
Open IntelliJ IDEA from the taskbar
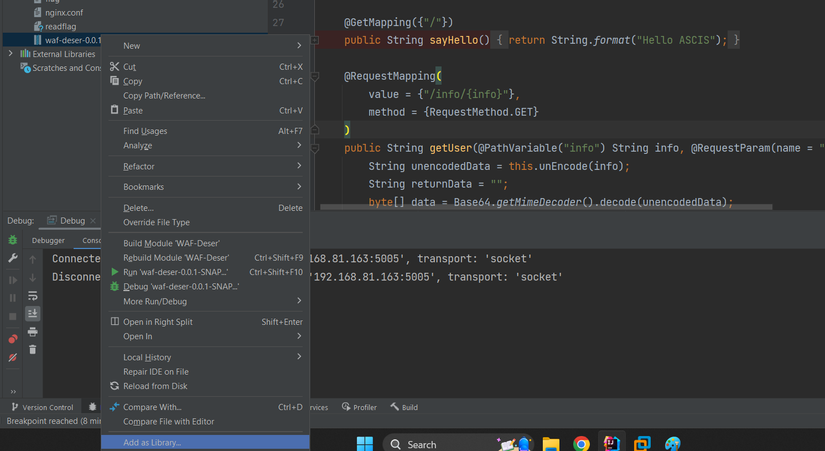click(x=611, y=443)
